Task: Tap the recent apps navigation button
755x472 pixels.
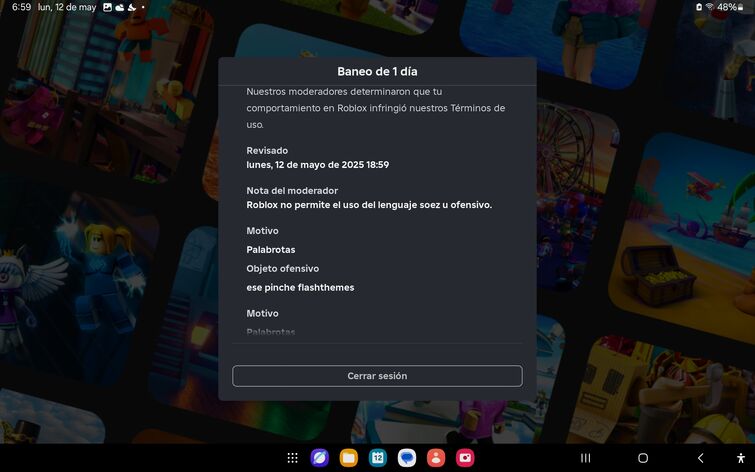Action: [x=586, y=458]
